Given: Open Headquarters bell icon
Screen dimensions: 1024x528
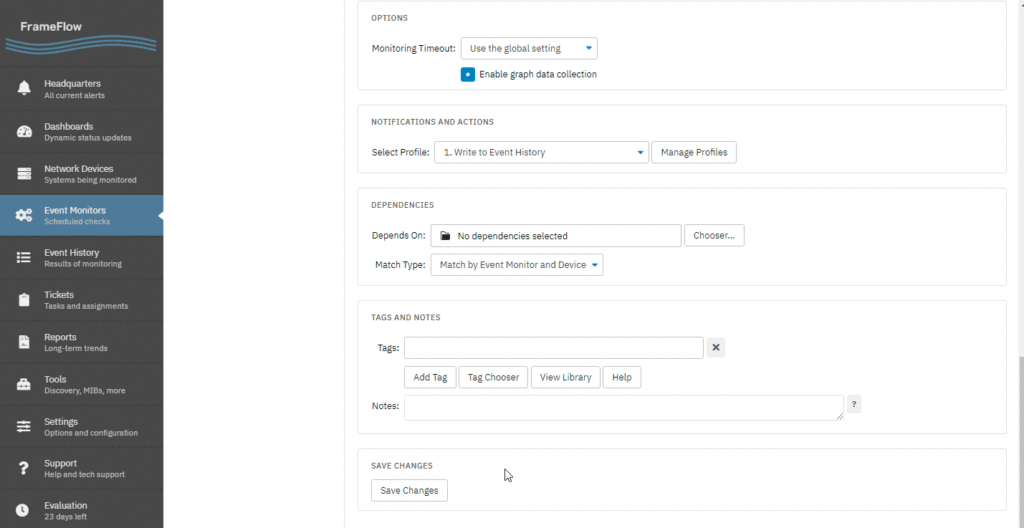Looking at the screenshot, I should tap(24, 89).
